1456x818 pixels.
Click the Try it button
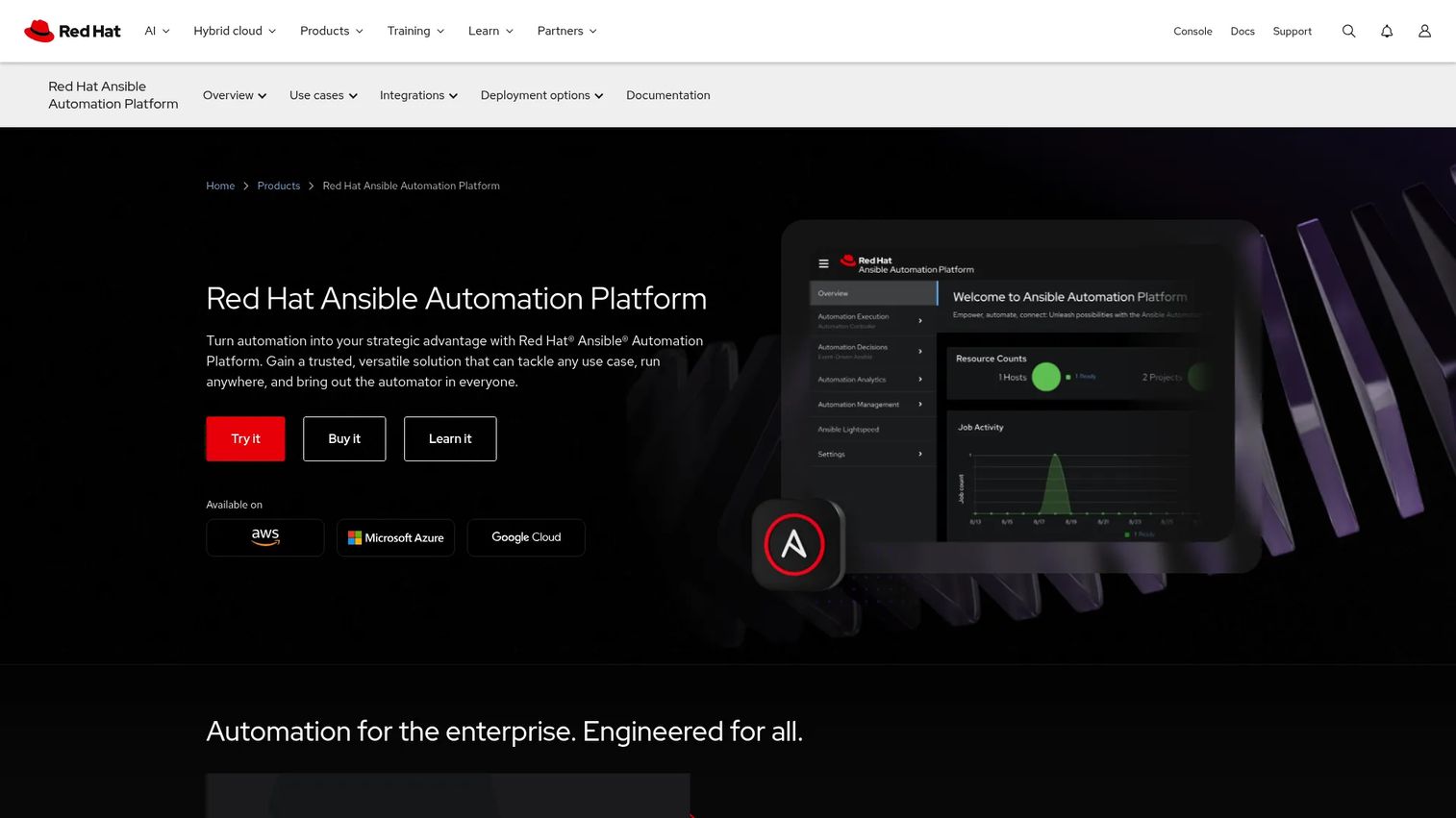tap(245, 438)
